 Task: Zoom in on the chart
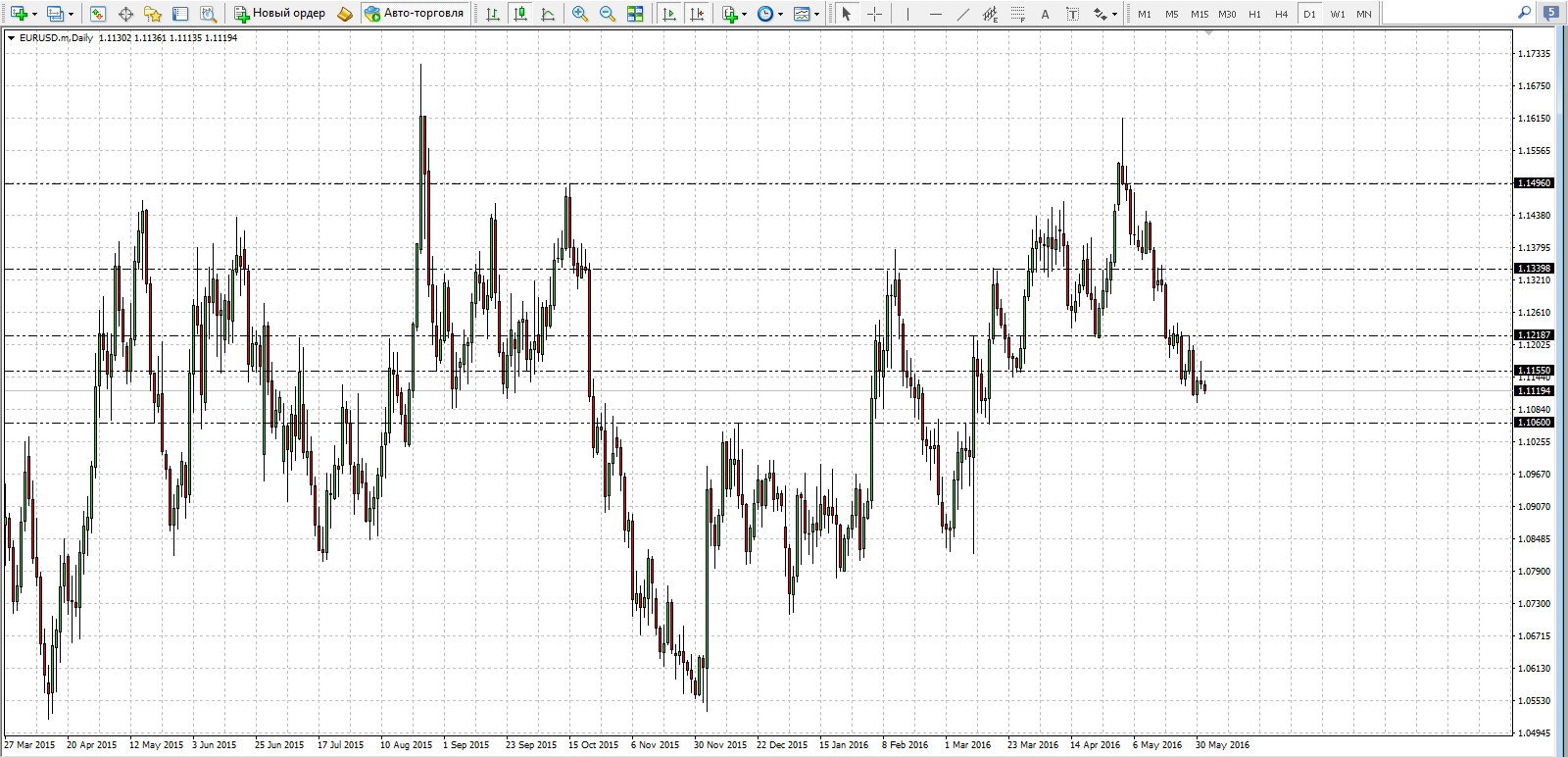[x=580, y=14]
